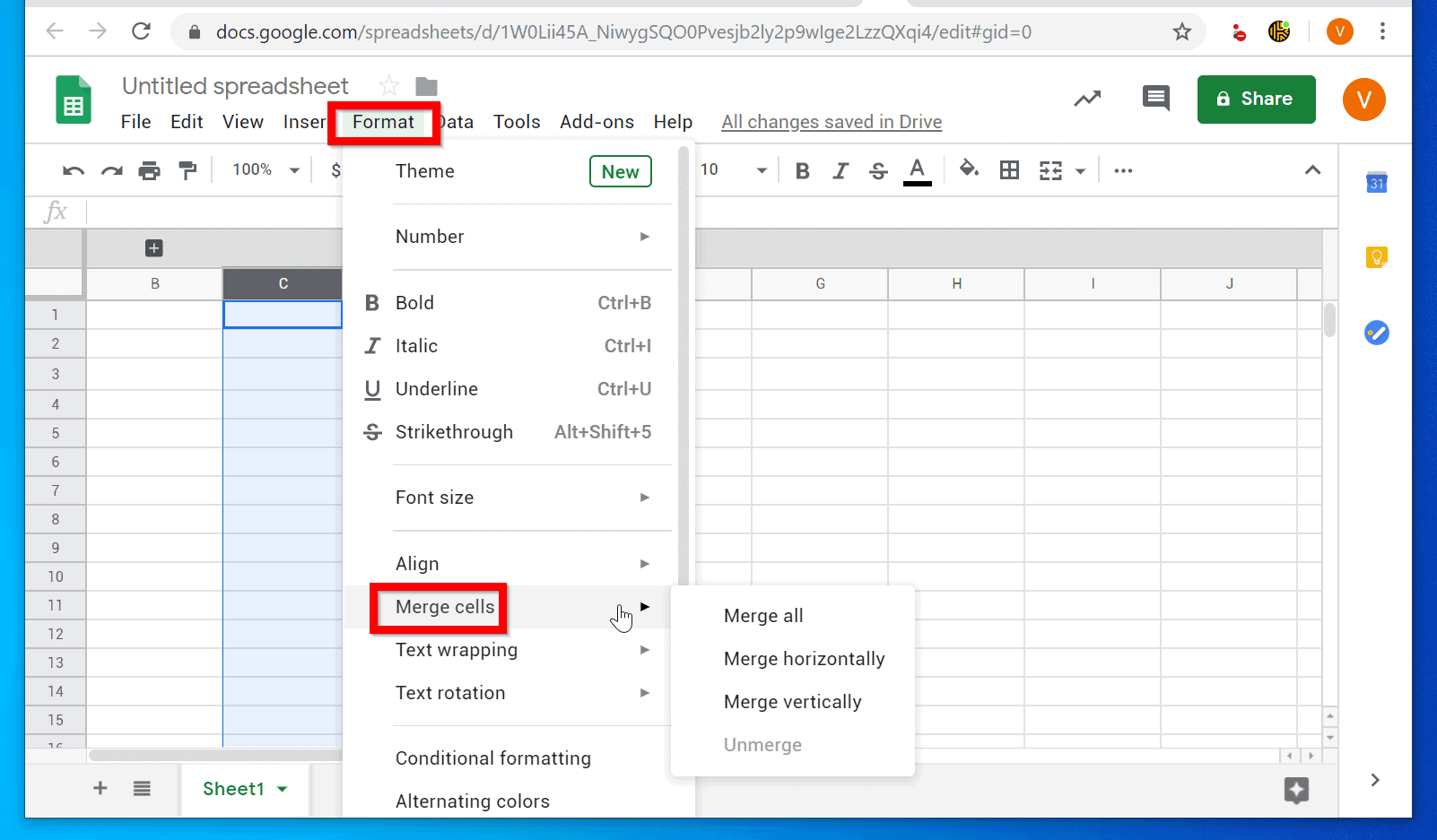
Task: Click the Undo icon
Action: [x=73, y=169]
